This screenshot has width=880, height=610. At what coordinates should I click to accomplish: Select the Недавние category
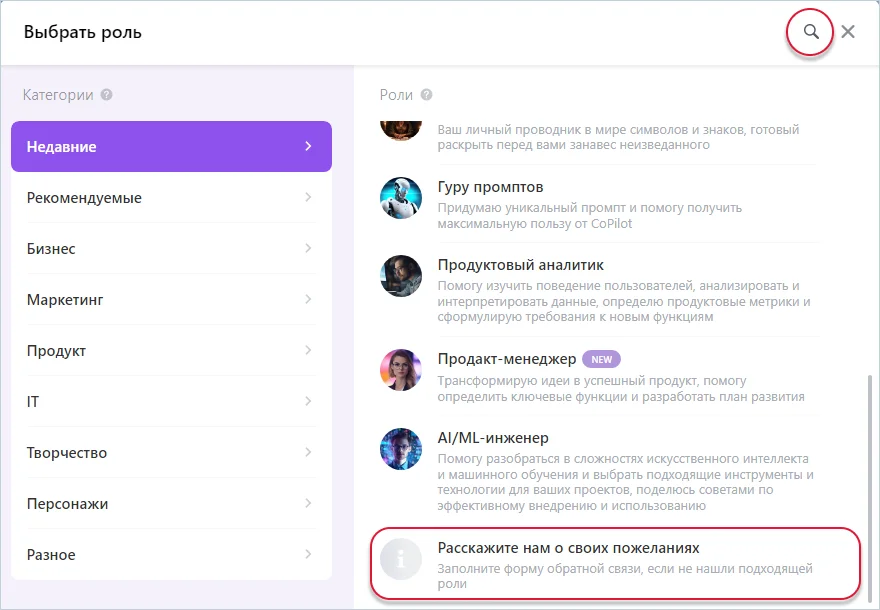(x=171, y=147)
